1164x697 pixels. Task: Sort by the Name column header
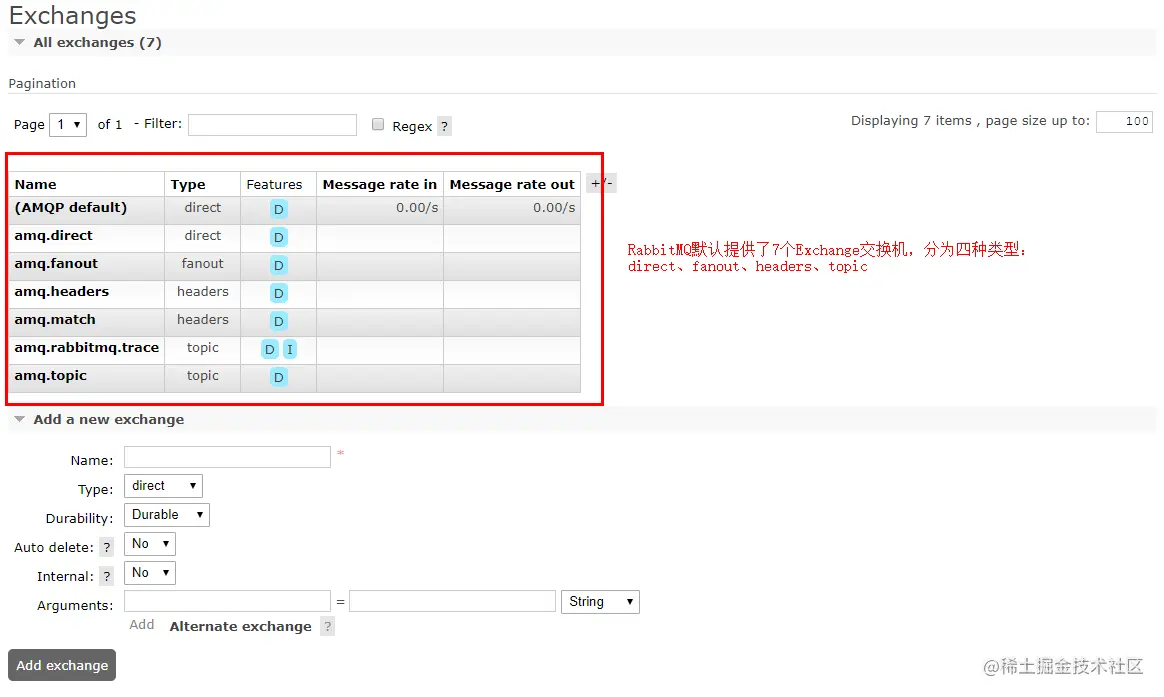[x=36, y=185]
